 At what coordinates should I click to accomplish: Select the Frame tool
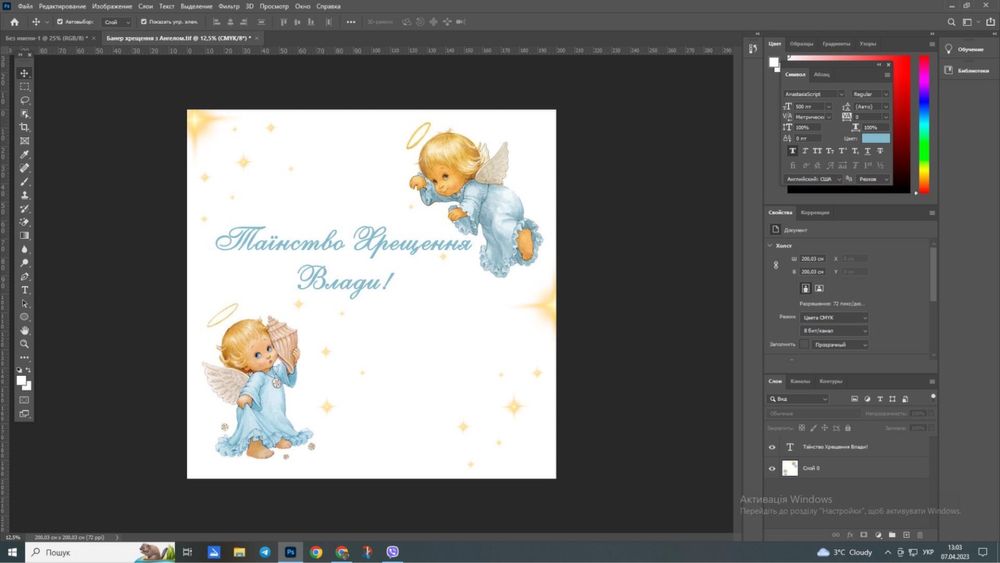point(24,141)
